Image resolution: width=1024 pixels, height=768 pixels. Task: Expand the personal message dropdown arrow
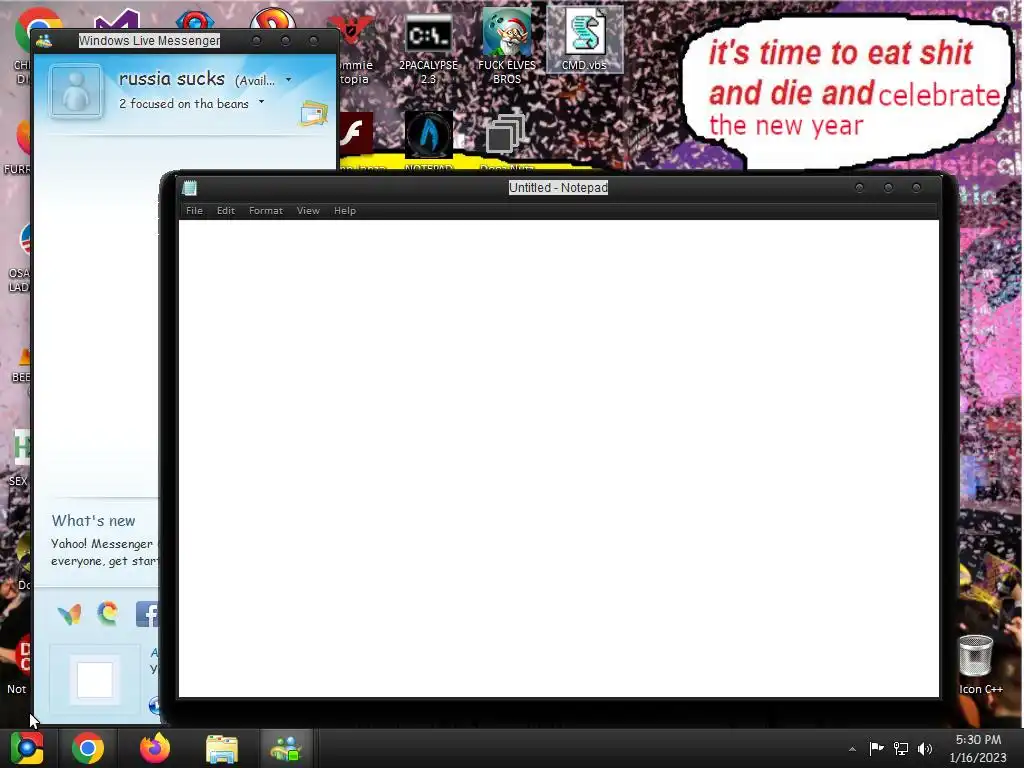point(261,102)
